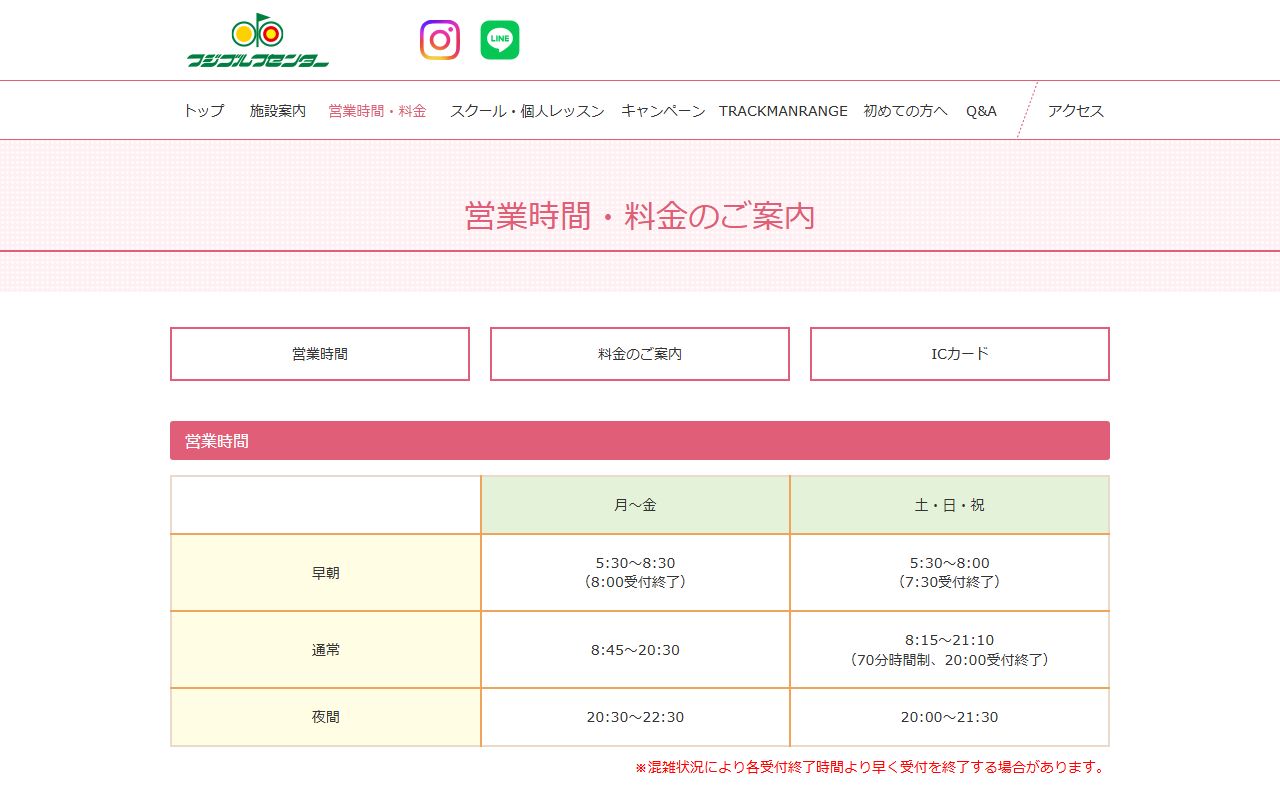Click the ICカード button
The image size is (1280, 800).
960,354
